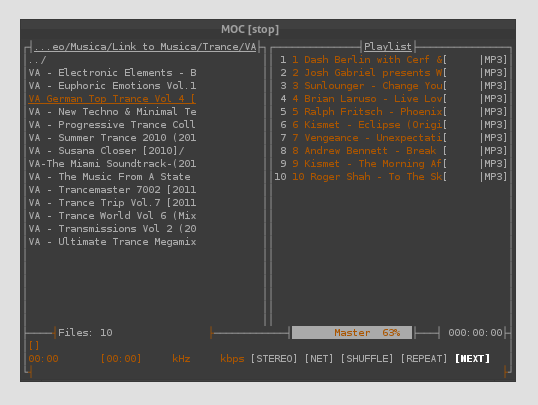The height and width of the screenshot is (405, 538).
Task: Open VA - Susana Closer [2010] folder
Action: [x=106, y=151]
